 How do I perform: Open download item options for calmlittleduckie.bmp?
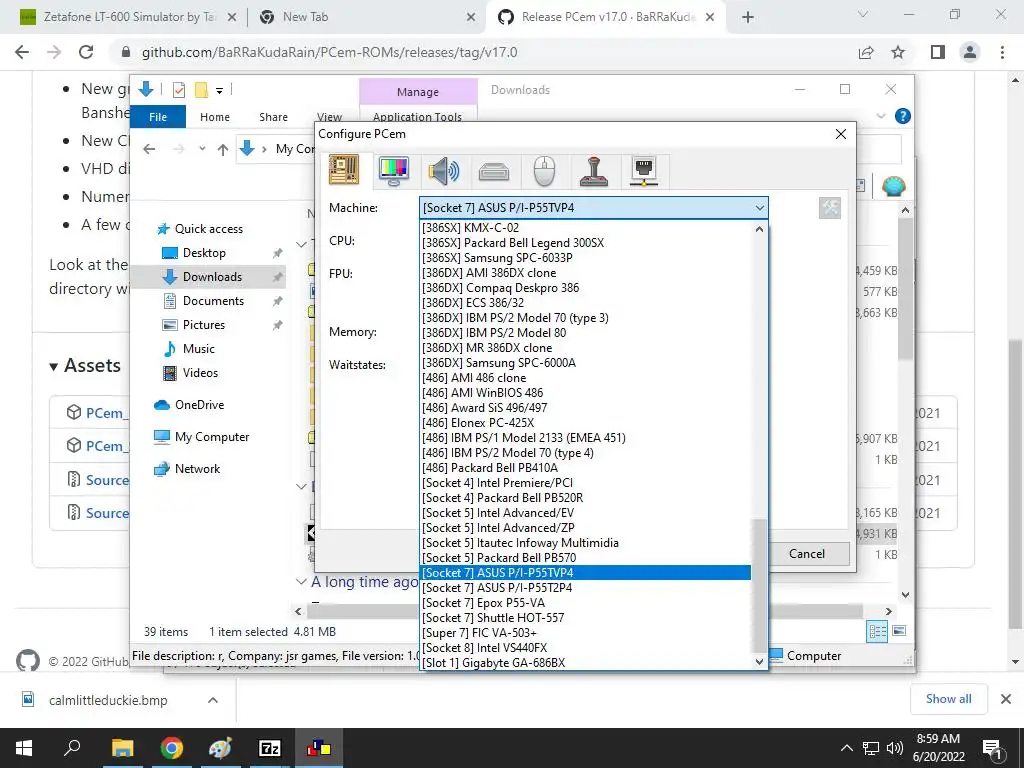[212, 700]
